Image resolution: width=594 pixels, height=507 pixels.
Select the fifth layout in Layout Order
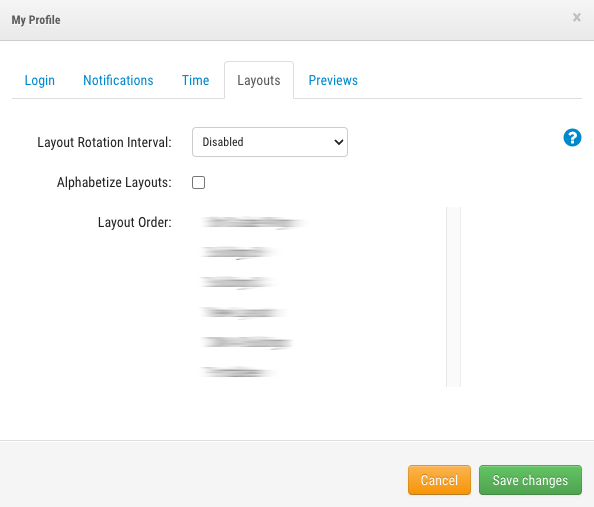click(247, 343)
